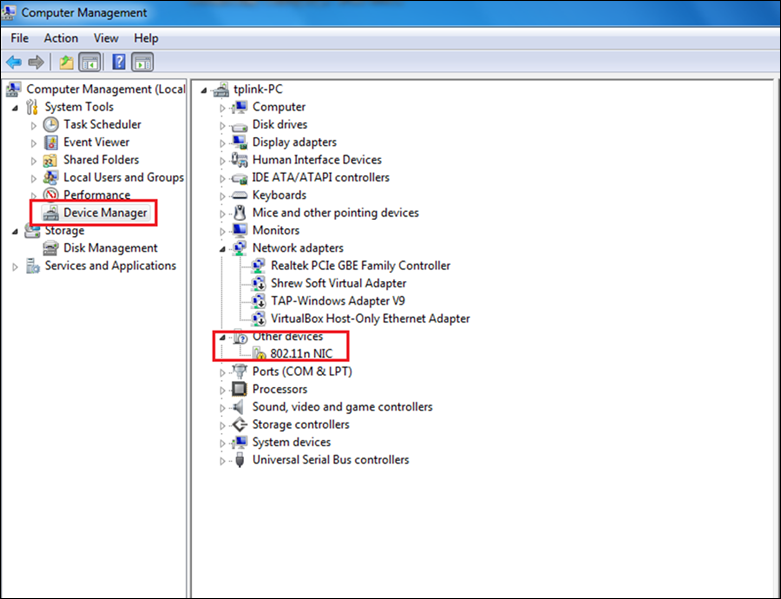Click the Universal Serial Bus icon
781x599 pixels.
click(x=240, y=460)
